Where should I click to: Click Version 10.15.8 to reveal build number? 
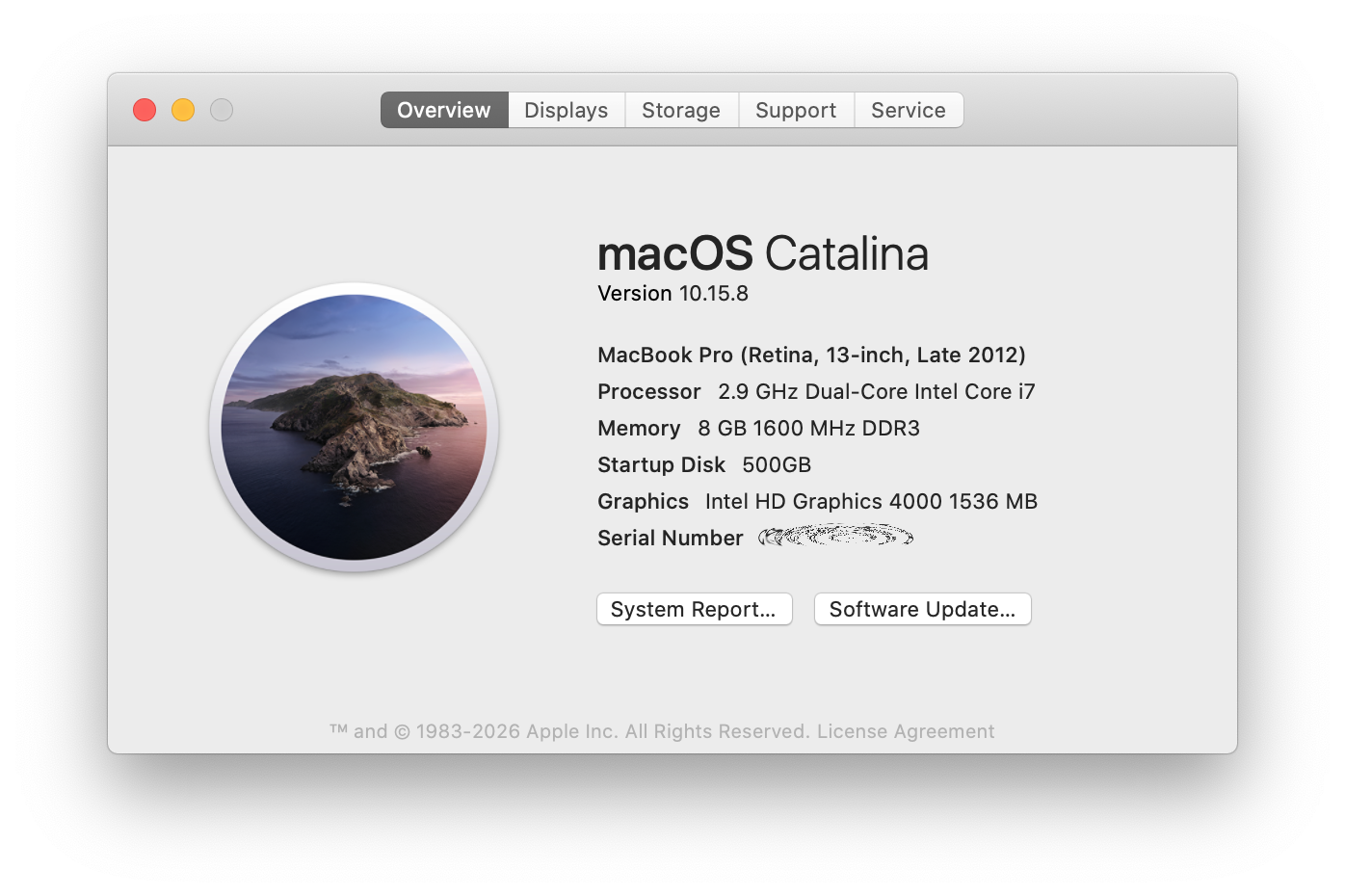click(672, 293)
